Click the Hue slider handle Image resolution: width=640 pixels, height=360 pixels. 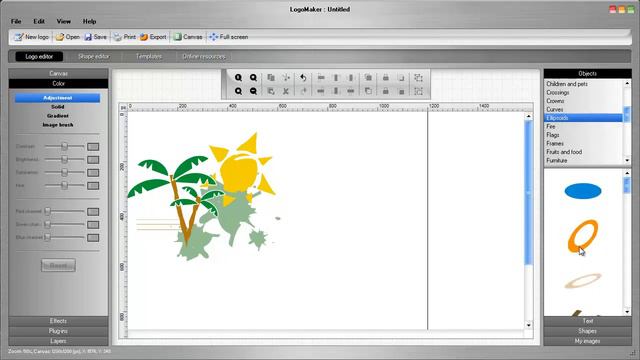point(64,185)
